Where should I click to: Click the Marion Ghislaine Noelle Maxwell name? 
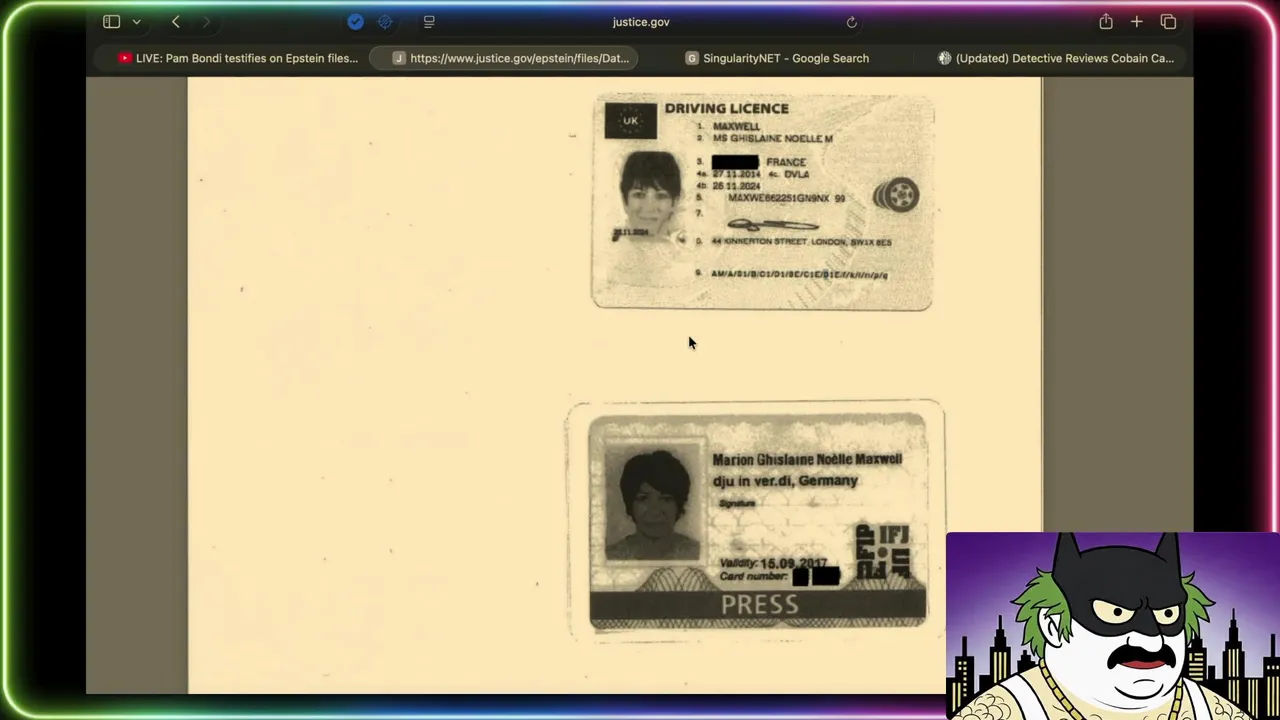(x=807, y=459)
